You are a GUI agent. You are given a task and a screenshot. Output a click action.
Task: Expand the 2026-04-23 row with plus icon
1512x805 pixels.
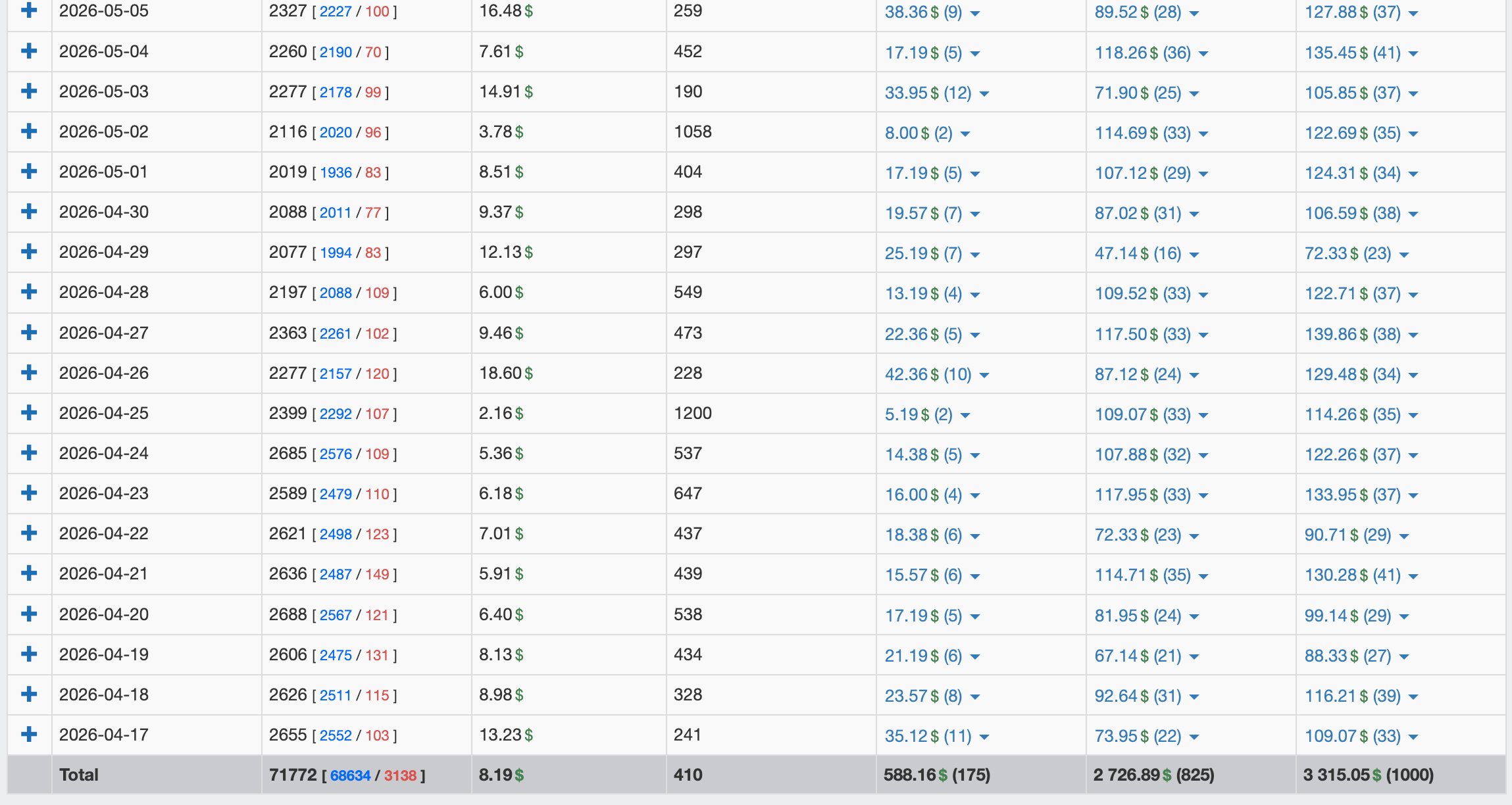(29, 493)
